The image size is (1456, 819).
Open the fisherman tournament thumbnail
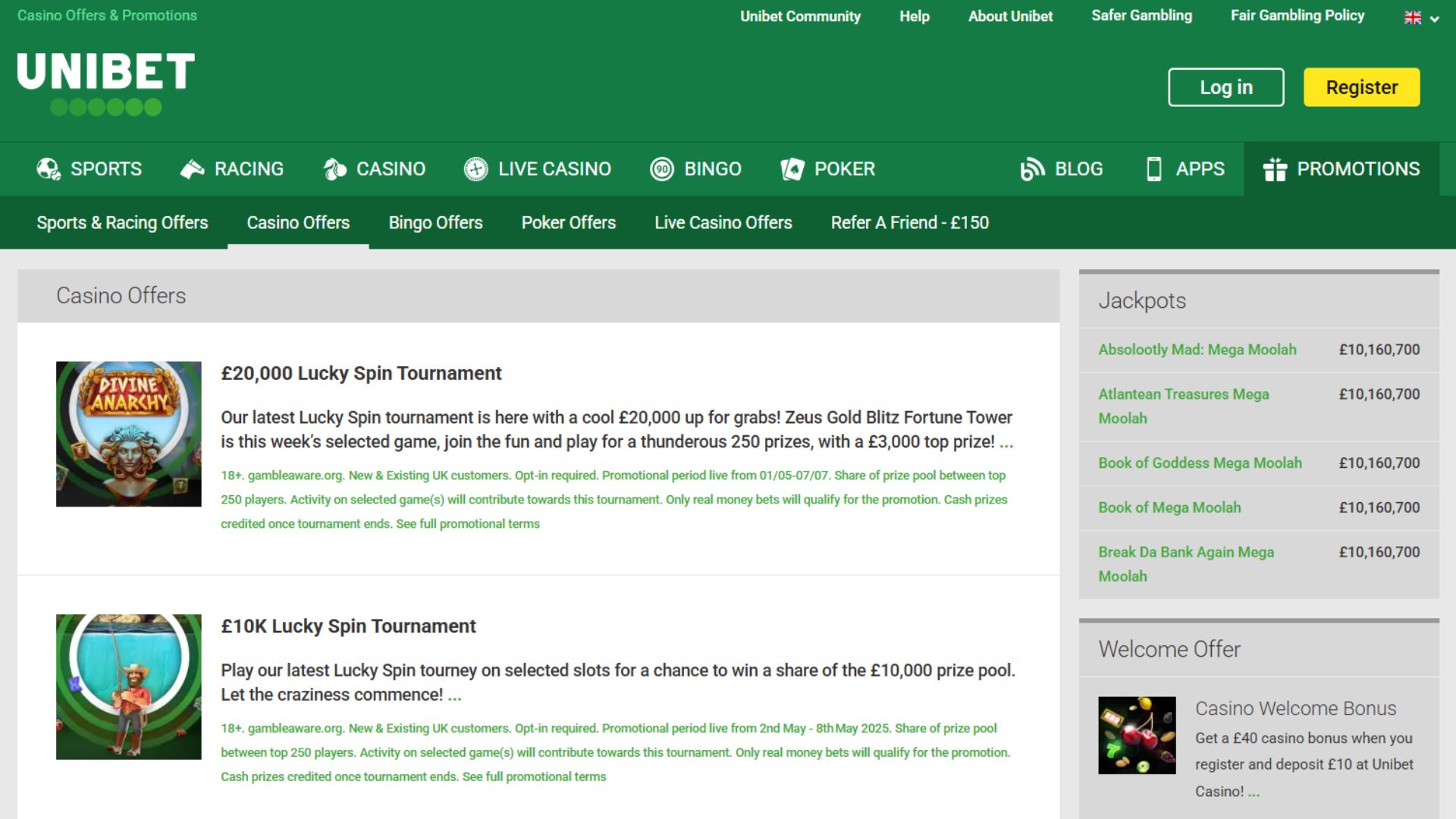[x=129, y=687]
